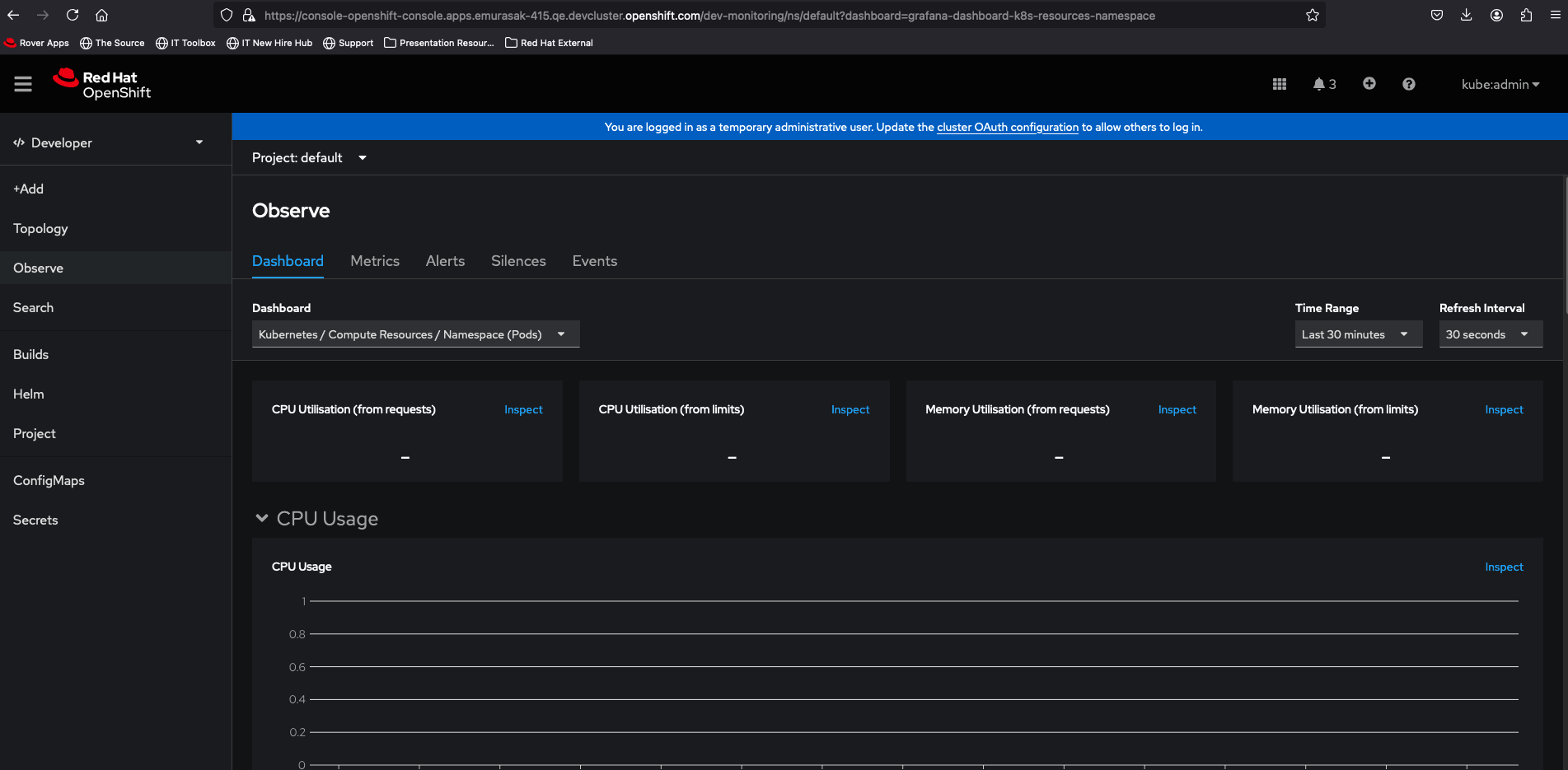Click the plus import icon in header

point(1369,84)
